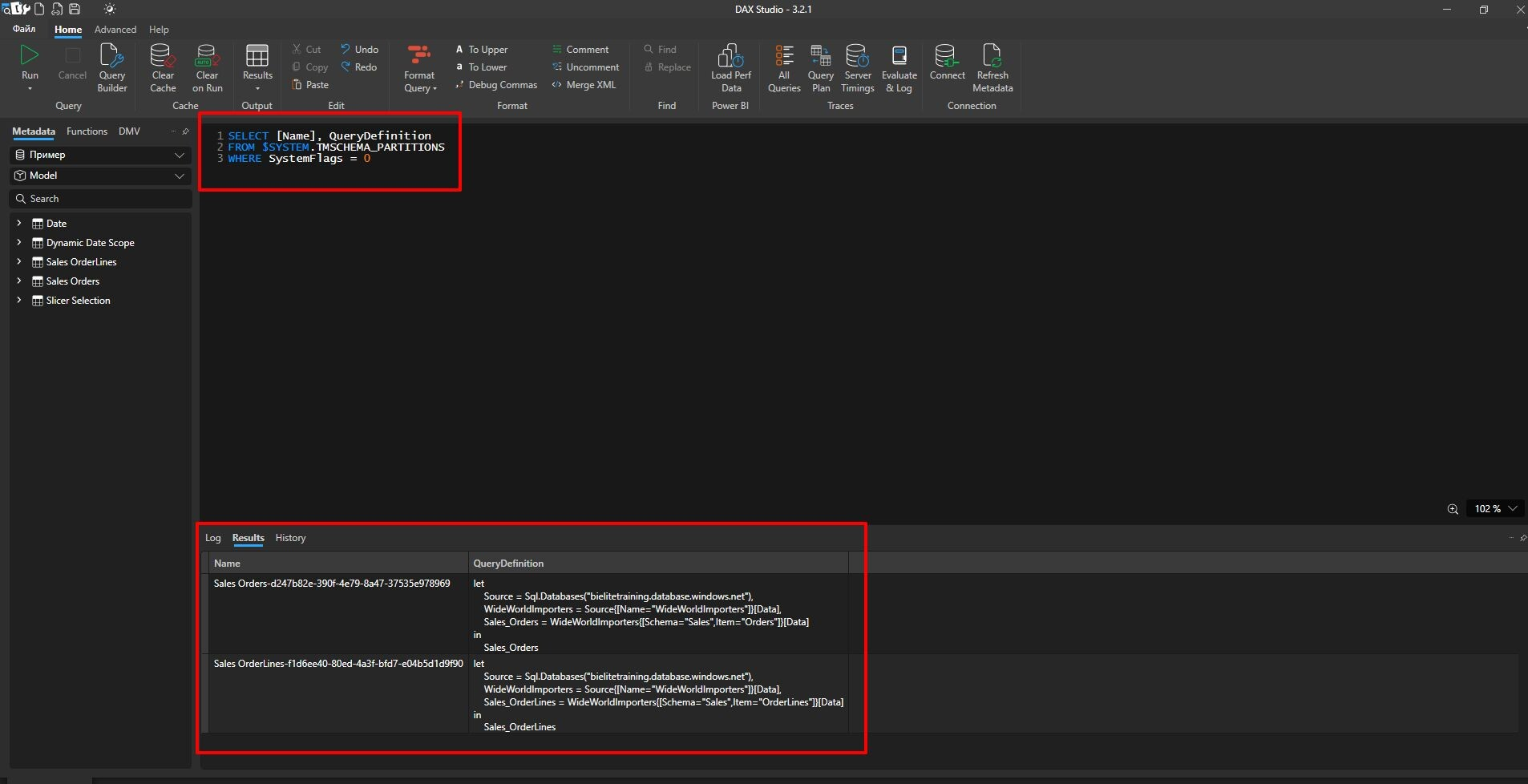Click Merge XML
Image resolution: width=1528 pixels, height=784 pixels.
[x=584, y=85]
